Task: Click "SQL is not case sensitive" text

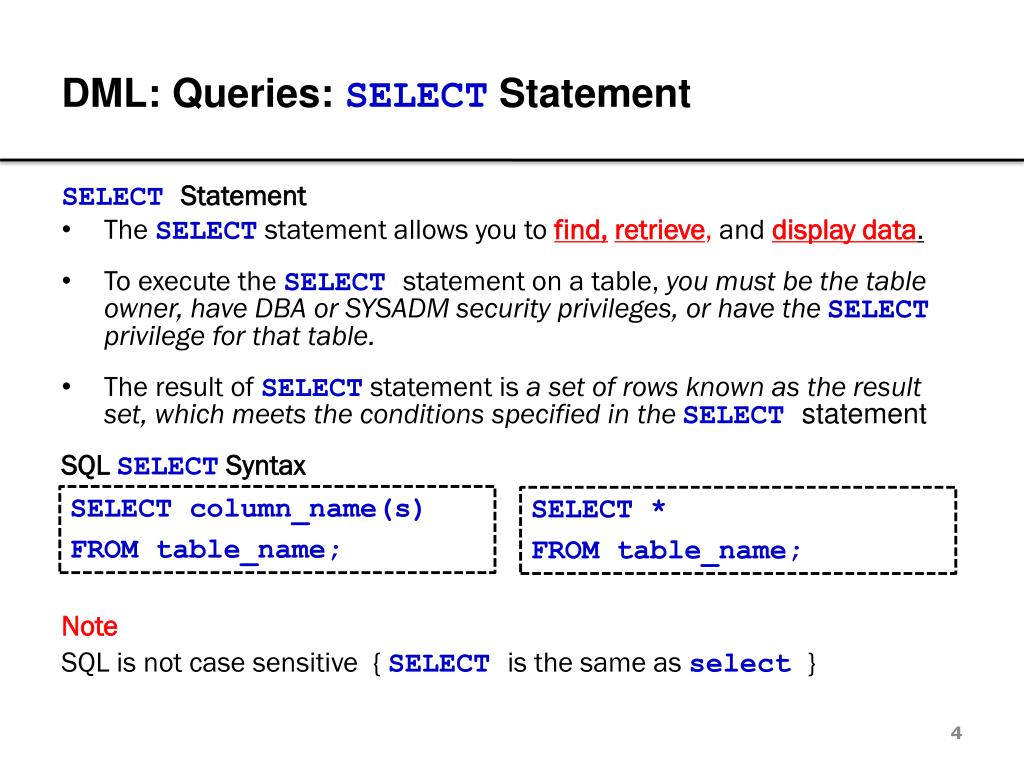Action: point(209,663)
